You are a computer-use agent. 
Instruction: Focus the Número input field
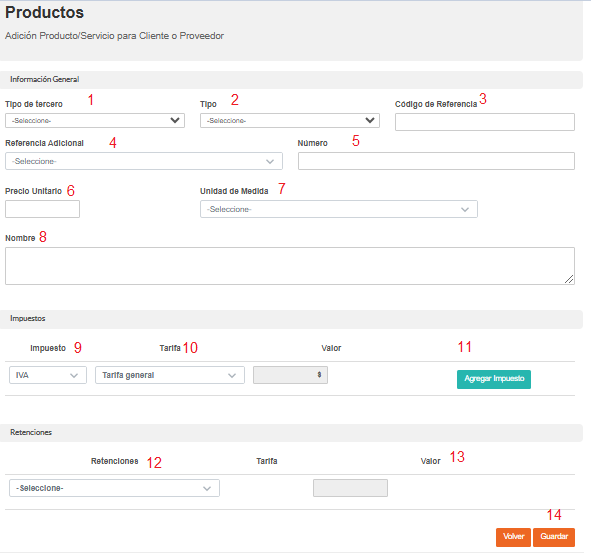click(436, 161)
